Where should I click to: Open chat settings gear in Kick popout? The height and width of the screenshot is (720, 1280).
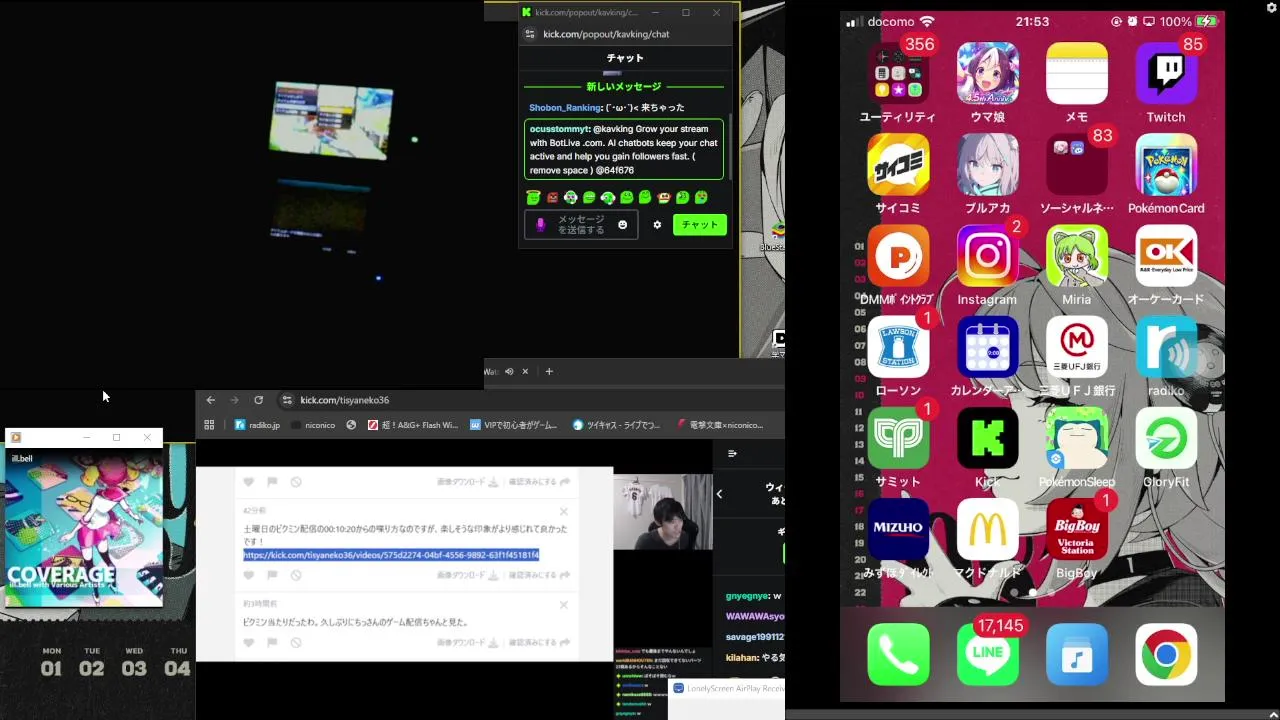[x=657, y=225]
